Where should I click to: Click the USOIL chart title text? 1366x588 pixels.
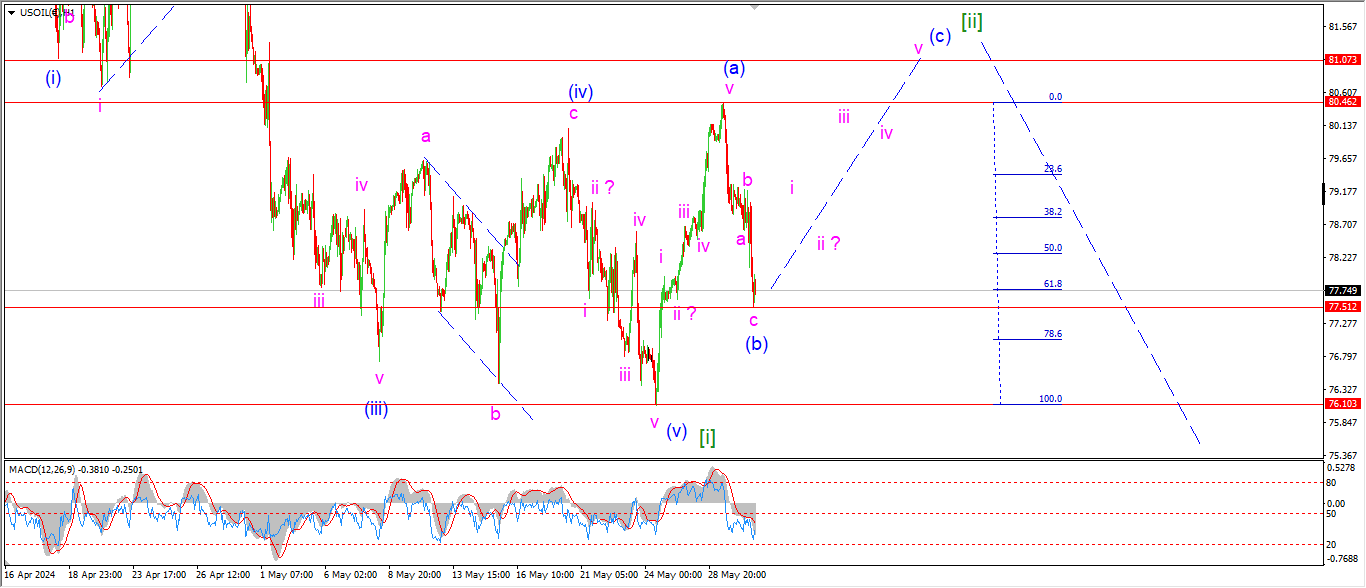[x=47, y=12]
